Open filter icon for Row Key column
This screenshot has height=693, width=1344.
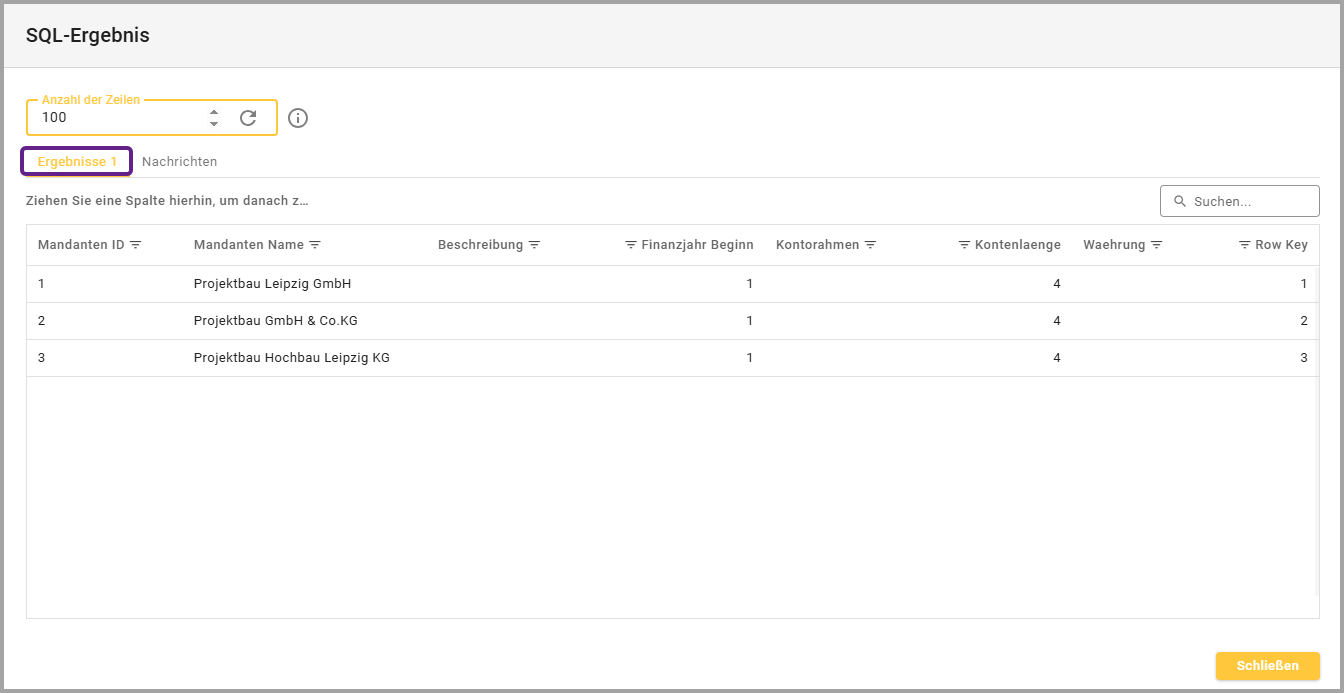[1245, 245]
